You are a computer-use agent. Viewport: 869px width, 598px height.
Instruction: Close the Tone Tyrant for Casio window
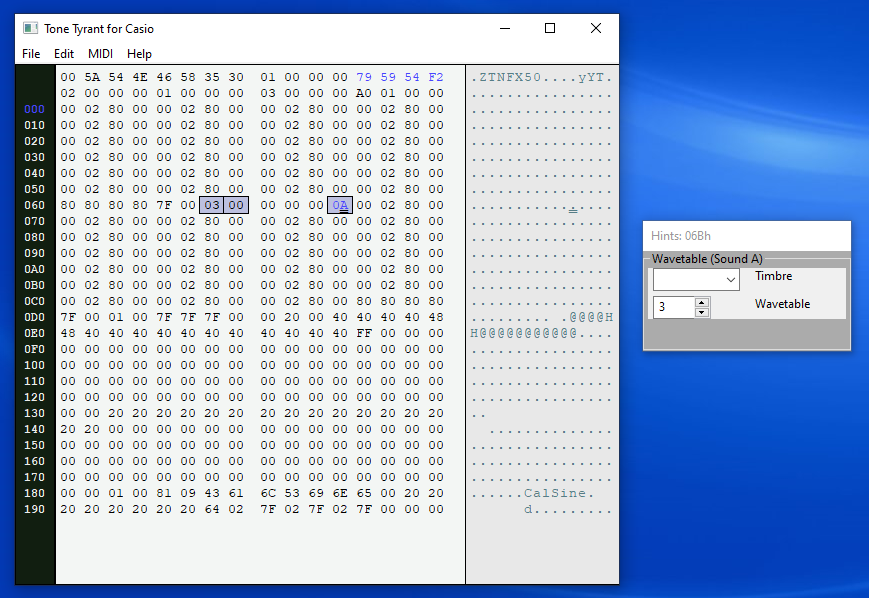pos(596,28)
